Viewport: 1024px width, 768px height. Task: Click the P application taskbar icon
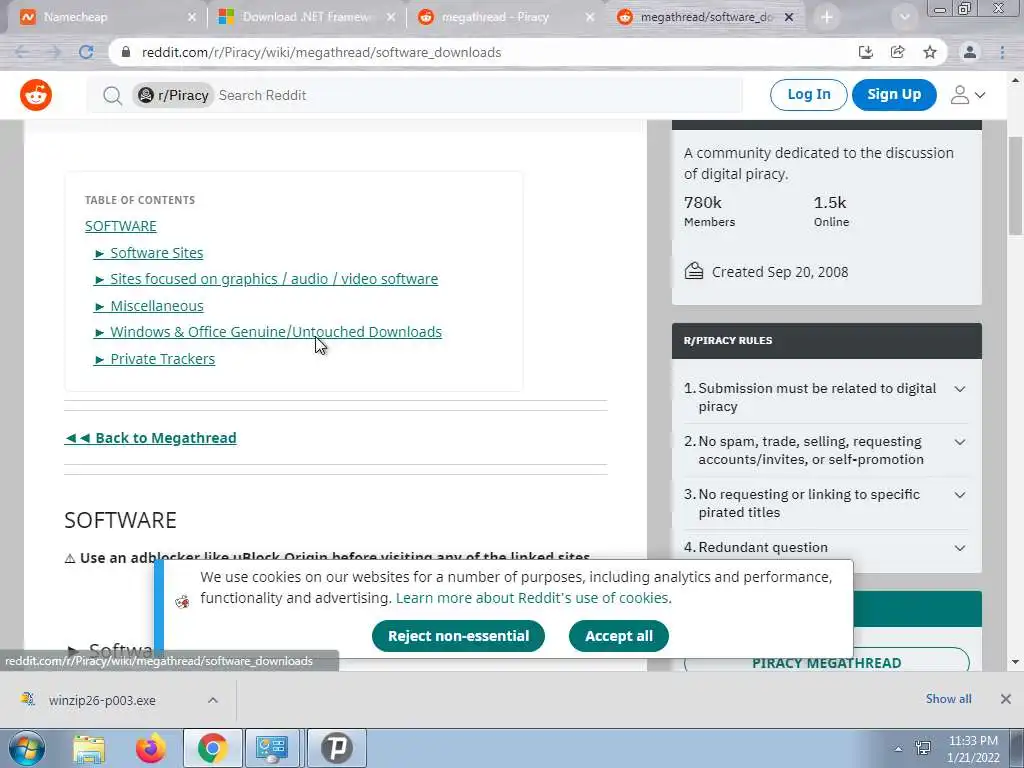336,748
